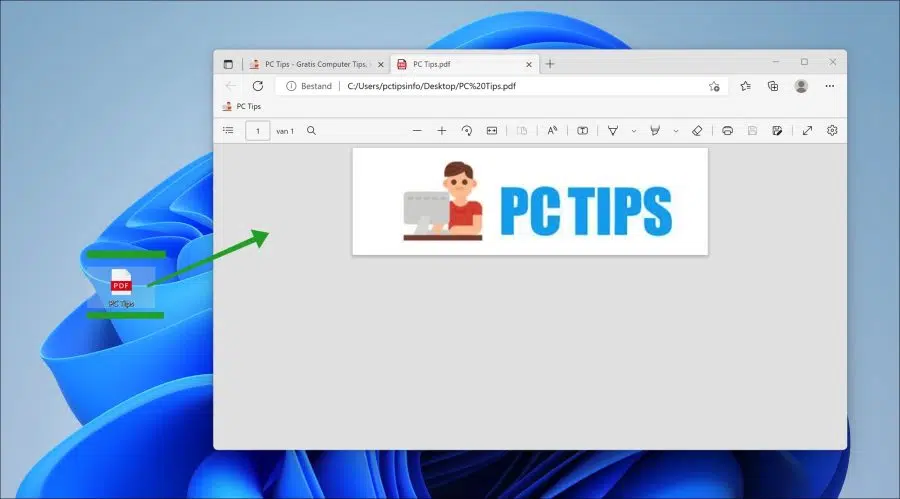Open a new browser tab
The image size is (900, 499).
click(x=550, y=64)
